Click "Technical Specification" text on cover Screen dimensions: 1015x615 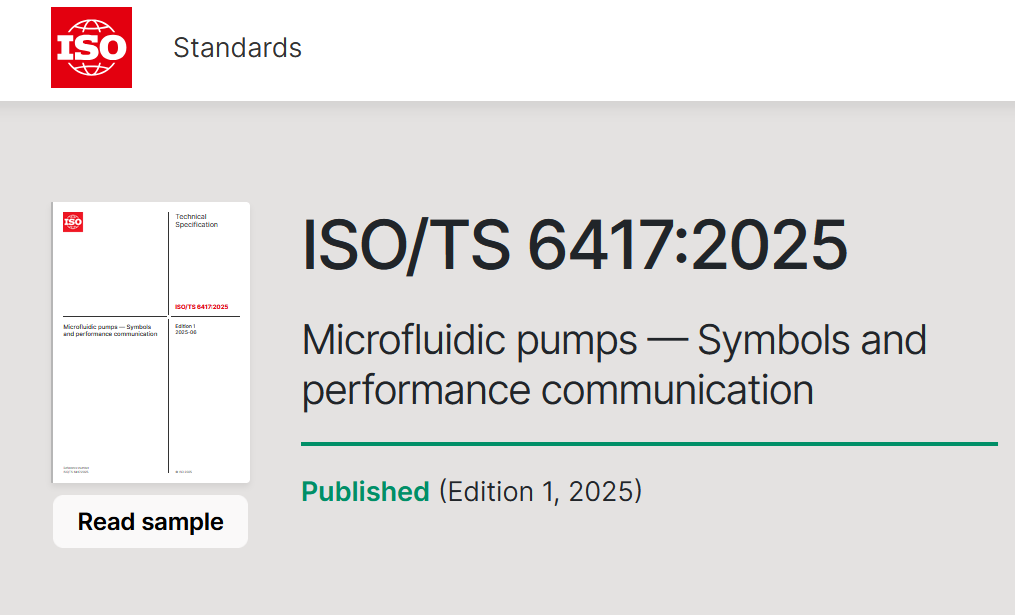click(197, 221)
